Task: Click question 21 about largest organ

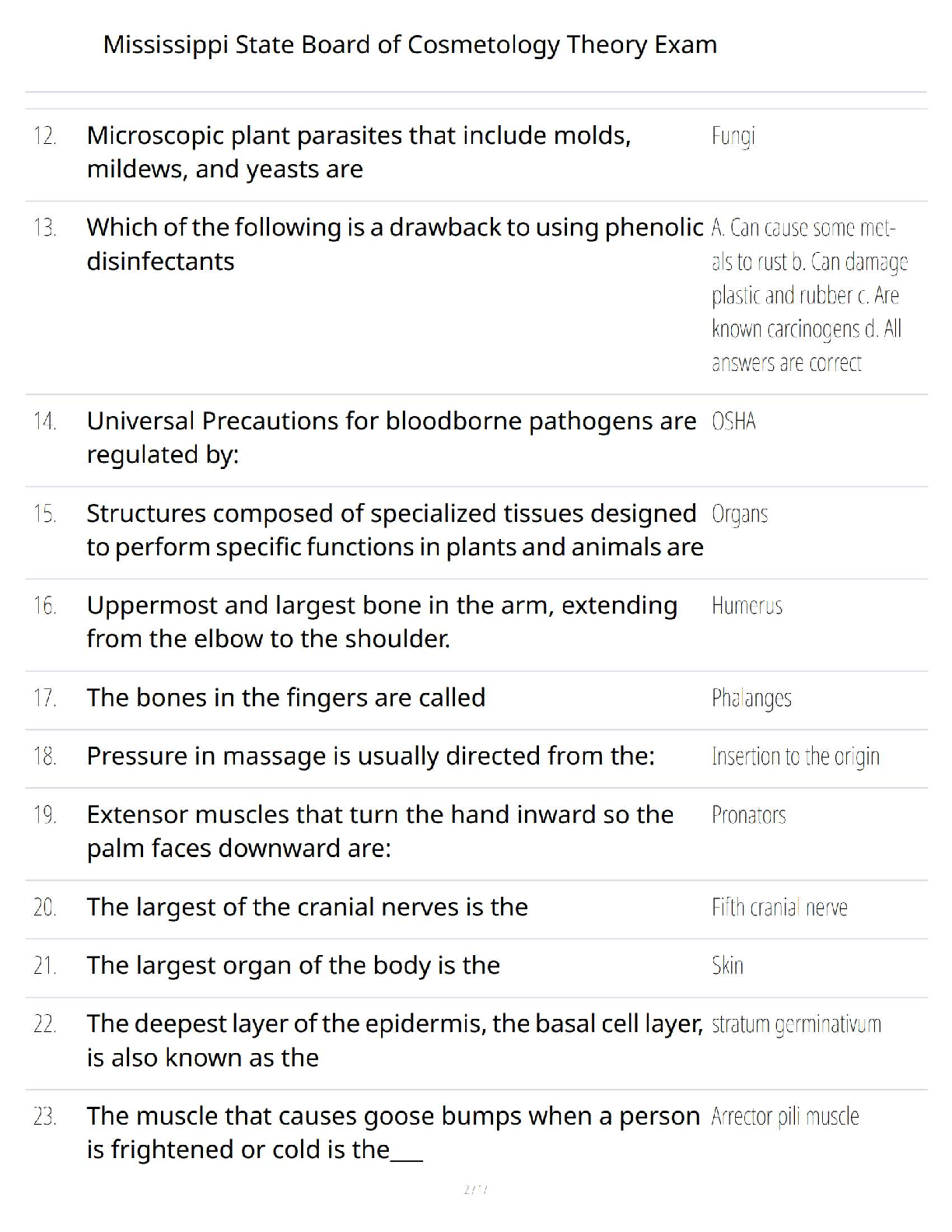Action: click(x=293, y=965)
